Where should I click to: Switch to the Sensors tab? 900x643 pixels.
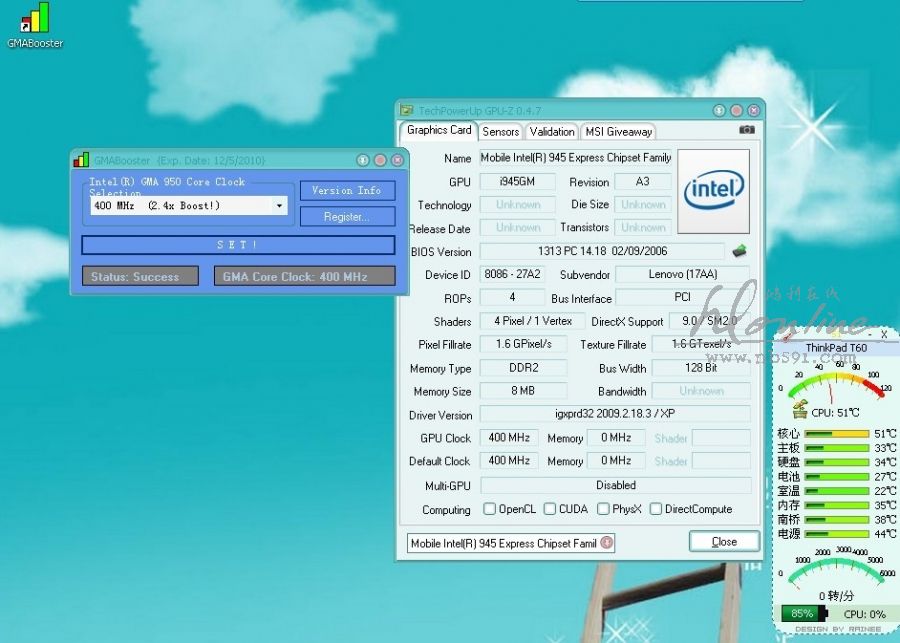click(500, 131)
